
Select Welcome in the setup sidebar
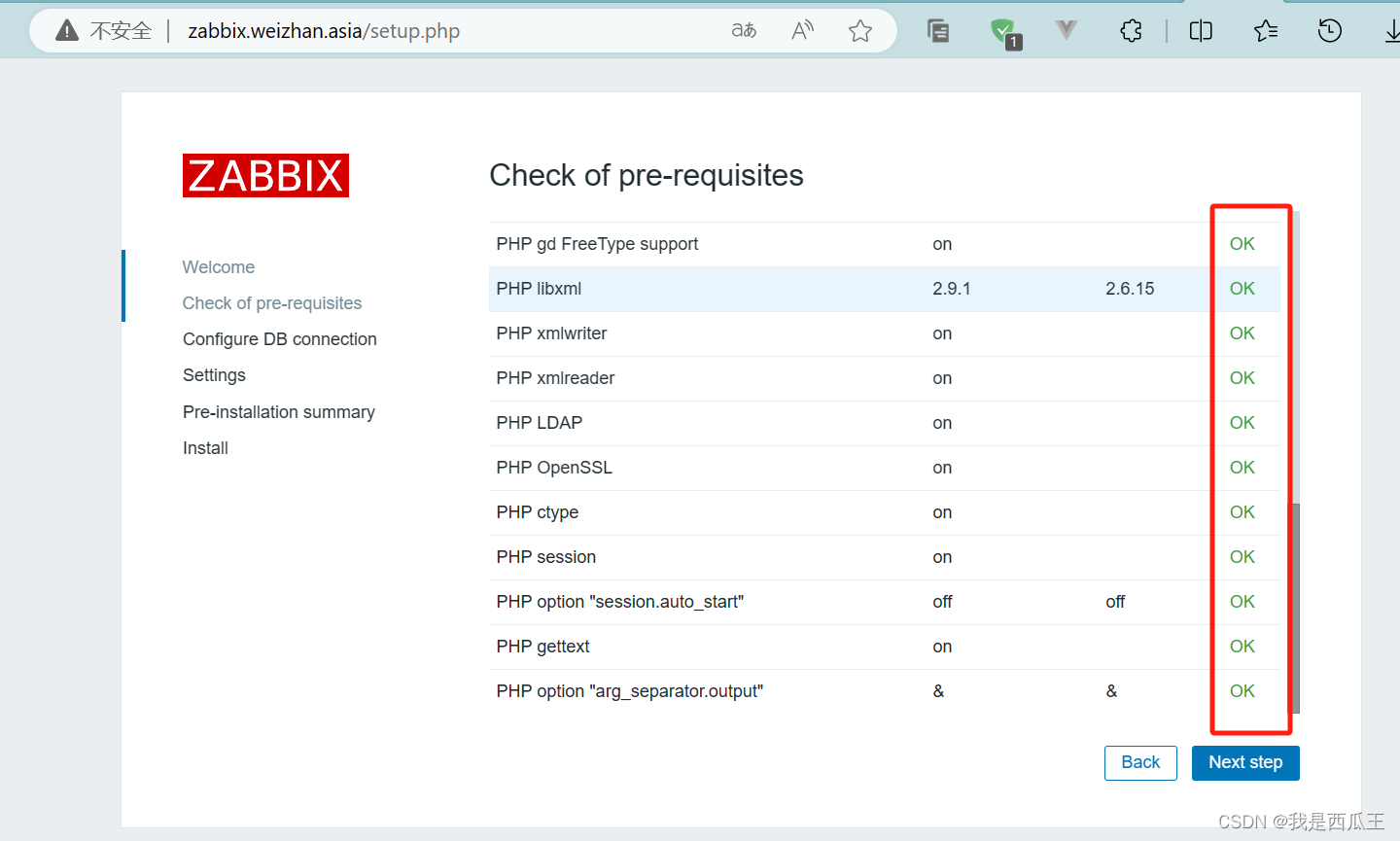tap(218, 266)
